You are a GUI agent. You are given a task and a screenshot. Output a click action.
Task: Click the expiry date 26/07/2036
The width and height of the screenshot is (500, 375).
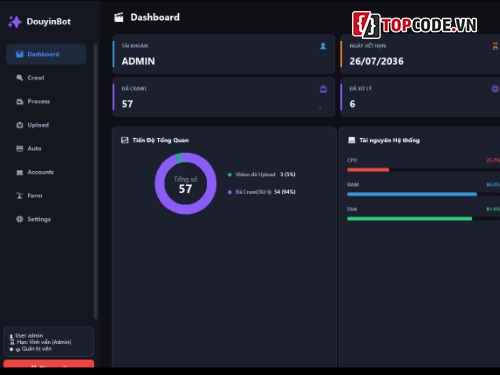(376, 61)
